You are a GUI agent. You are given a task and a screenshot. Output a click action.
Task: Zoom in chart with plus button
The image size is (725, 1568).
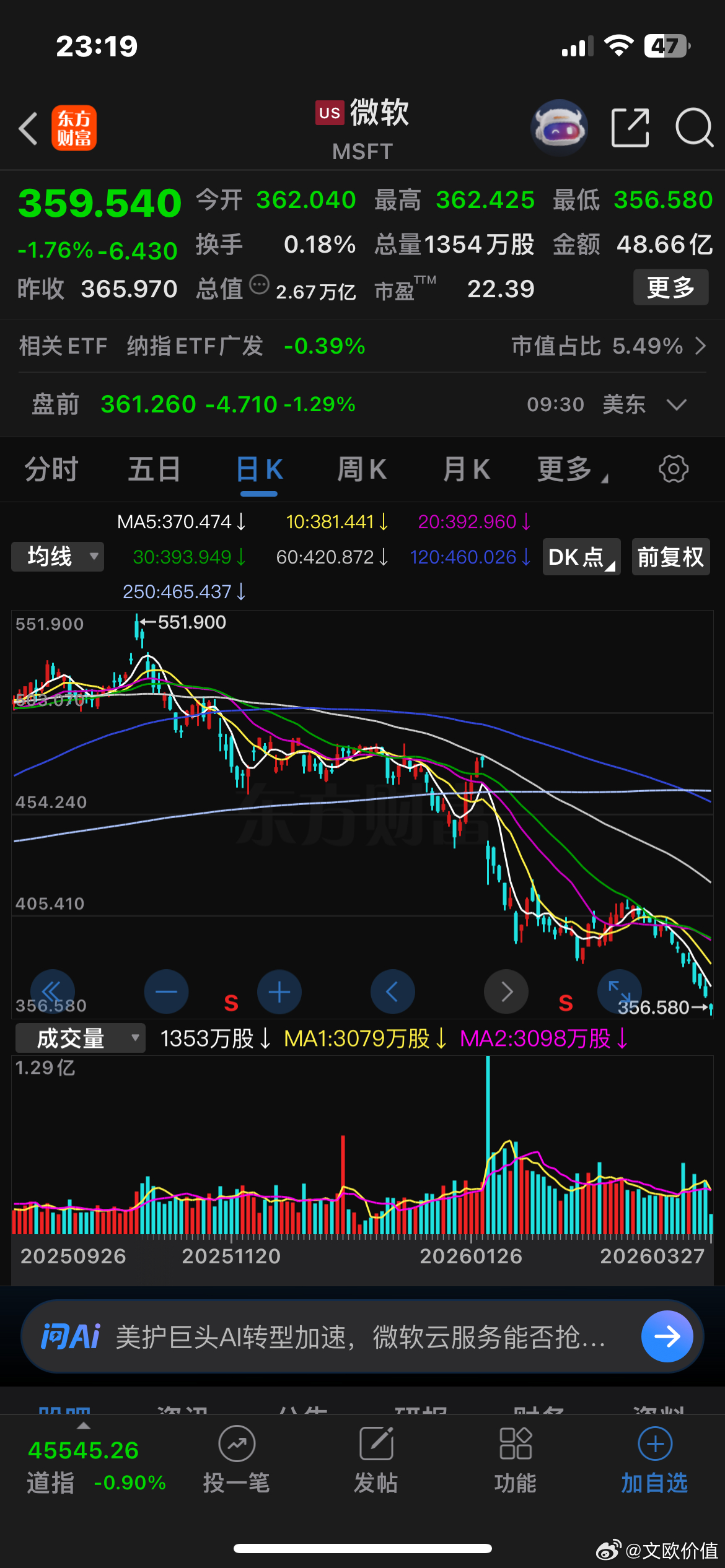point(279,991)
